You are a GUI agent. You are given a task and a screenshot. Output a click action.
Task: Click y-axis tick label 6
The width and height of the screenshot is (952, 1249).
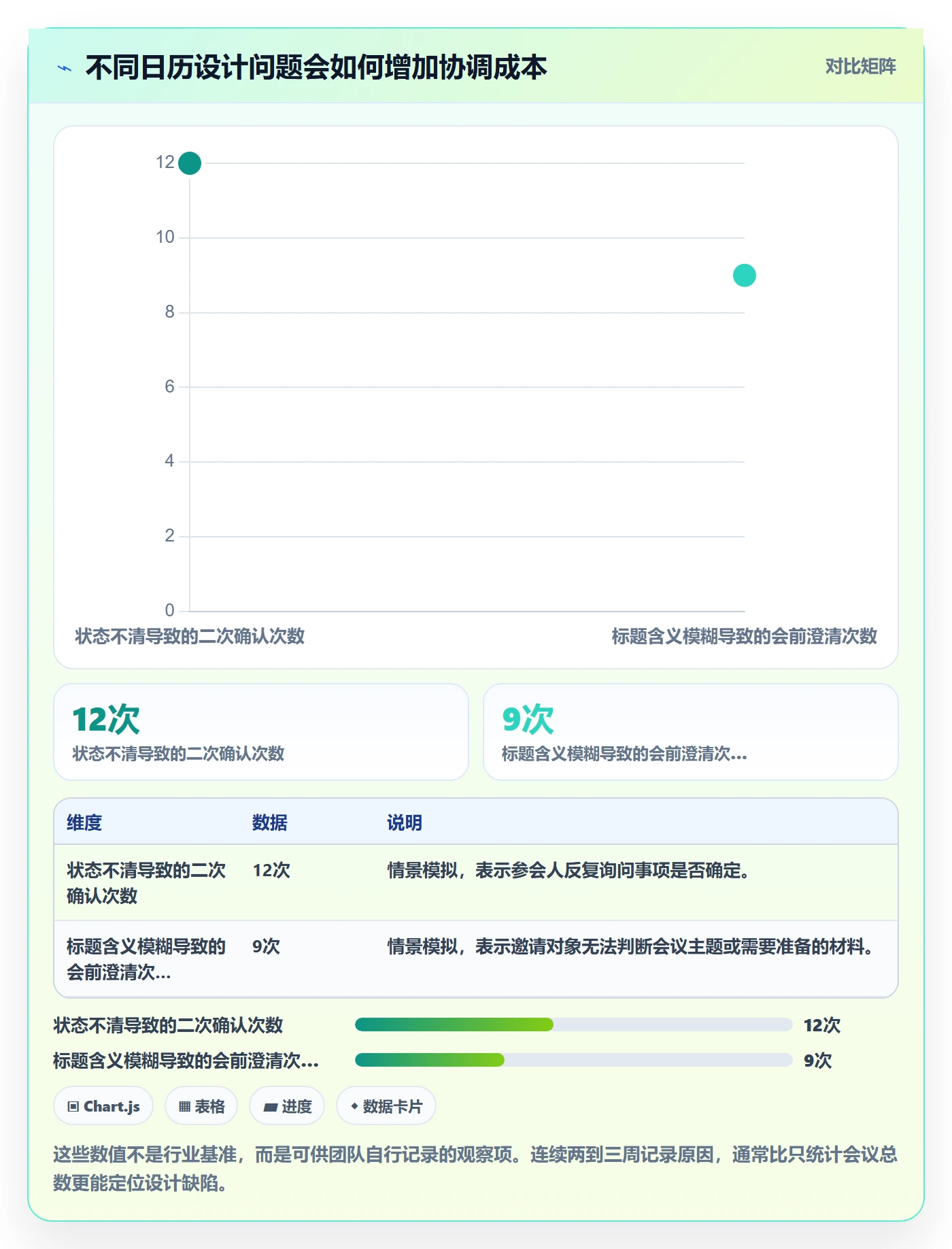point(169,386)
